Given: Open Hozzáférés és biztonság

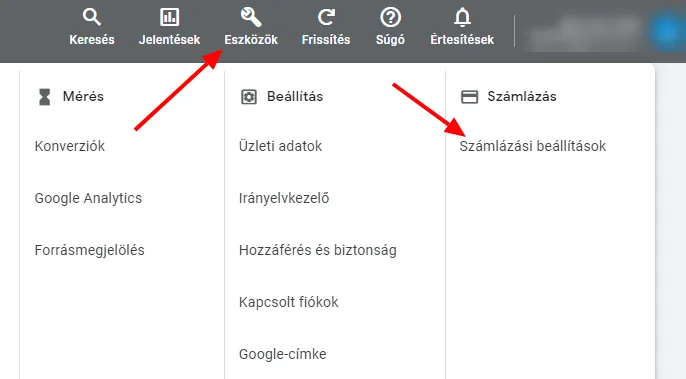Looking at the screenshot, I should [318, 250].
